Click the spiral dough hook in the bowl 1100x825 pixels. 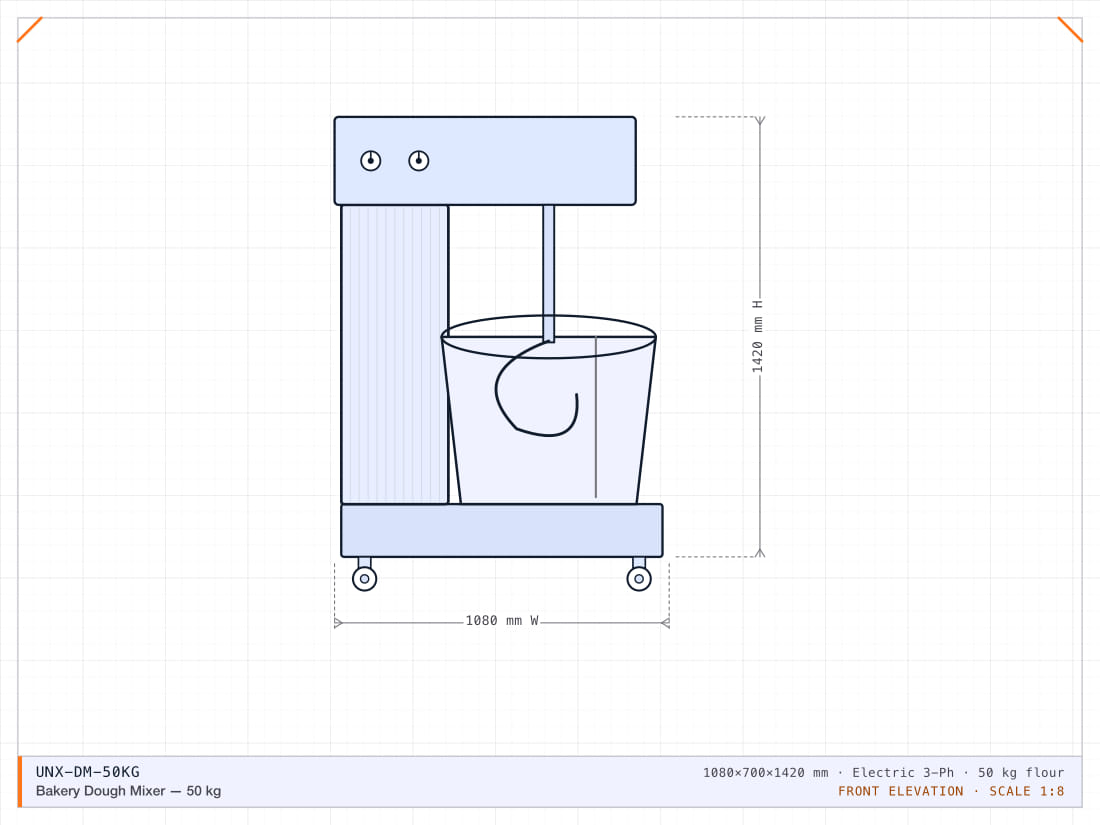pyautogui.click(x=537, y=389)
